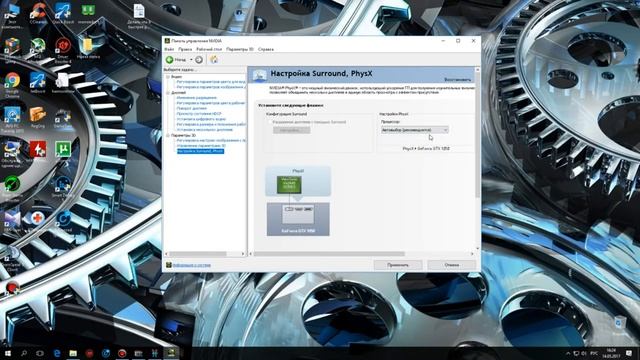Click the taskbar search magnifier
The image size is (640, 360).
[24, 353]
